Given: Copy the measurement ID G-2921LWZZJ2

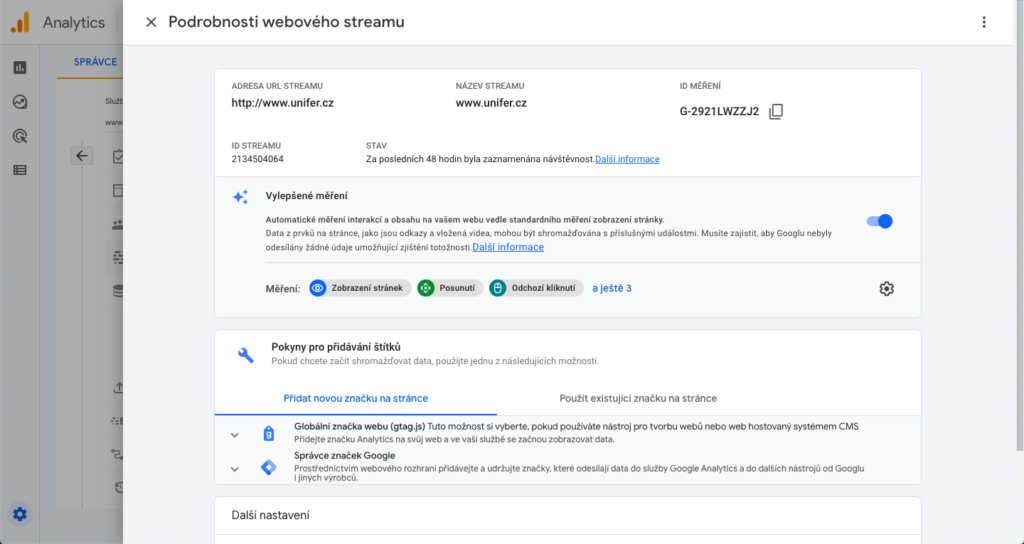Looking at the screenshot, I should tap(776, 112).
